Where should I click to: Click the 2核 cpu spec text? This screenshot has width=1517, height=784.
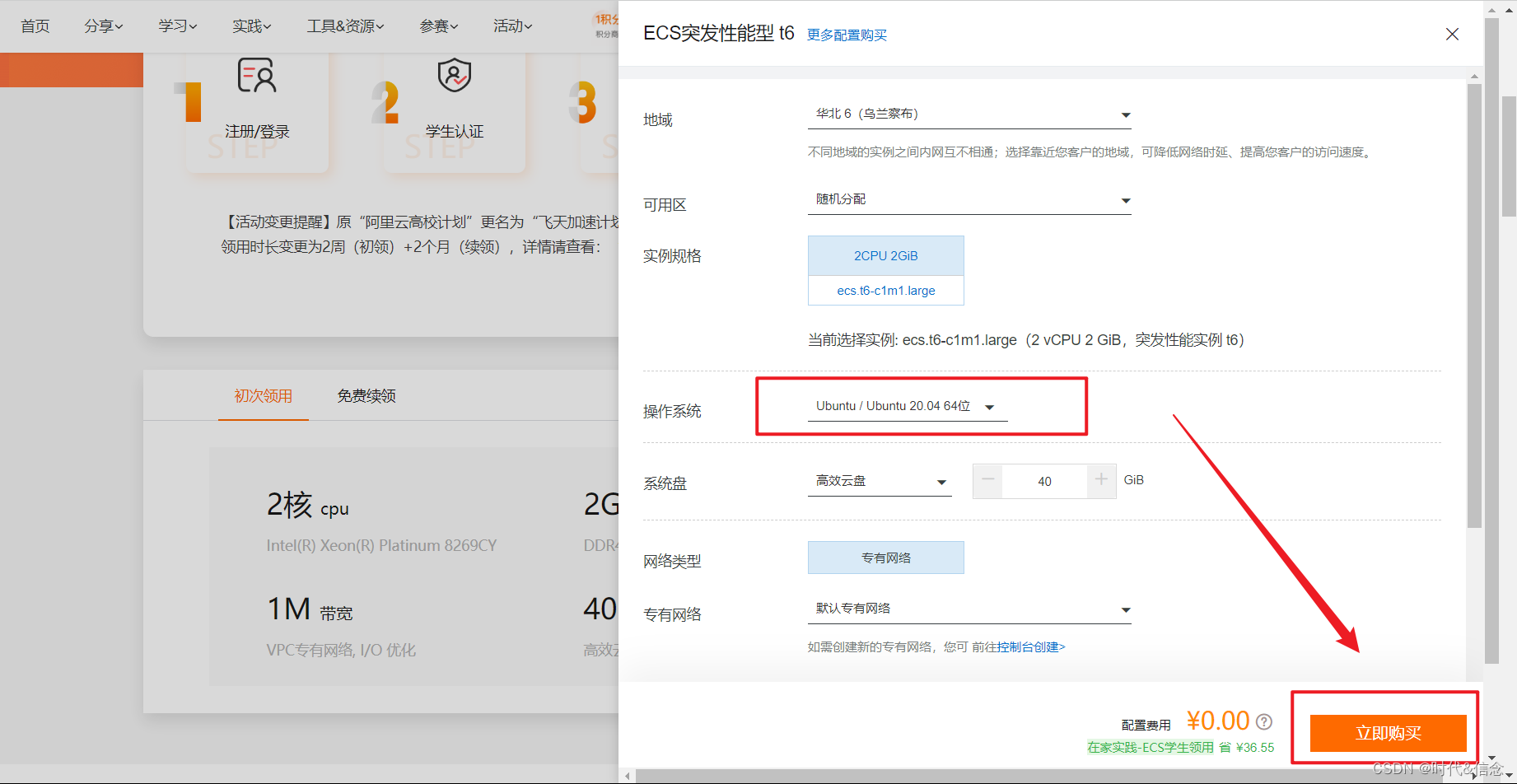tap(308, 504)
